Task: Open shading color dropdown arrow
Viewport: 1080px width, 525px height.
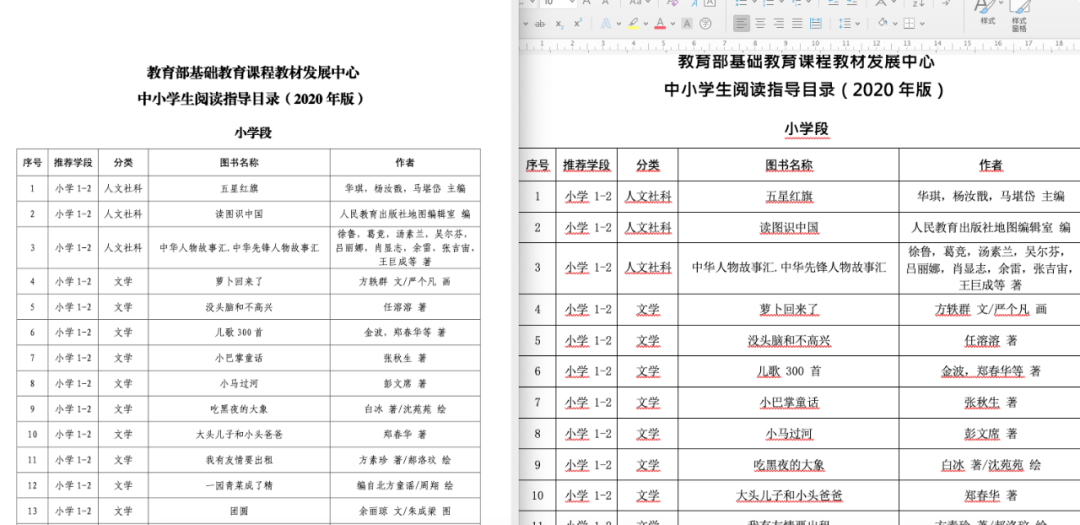Action: (x=895, y=23)
